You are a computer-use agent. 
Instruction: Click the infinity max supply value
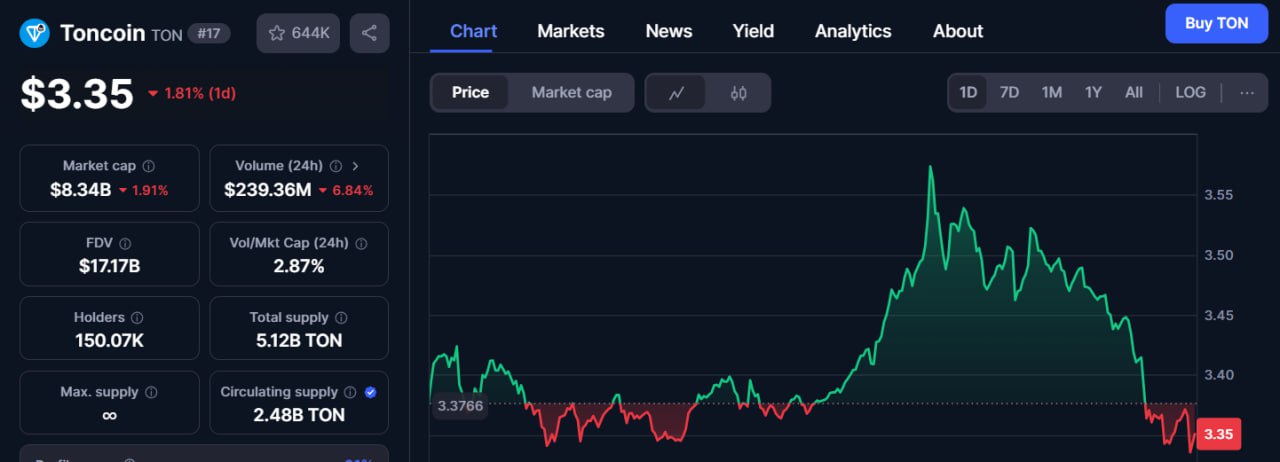coord(109,415)
